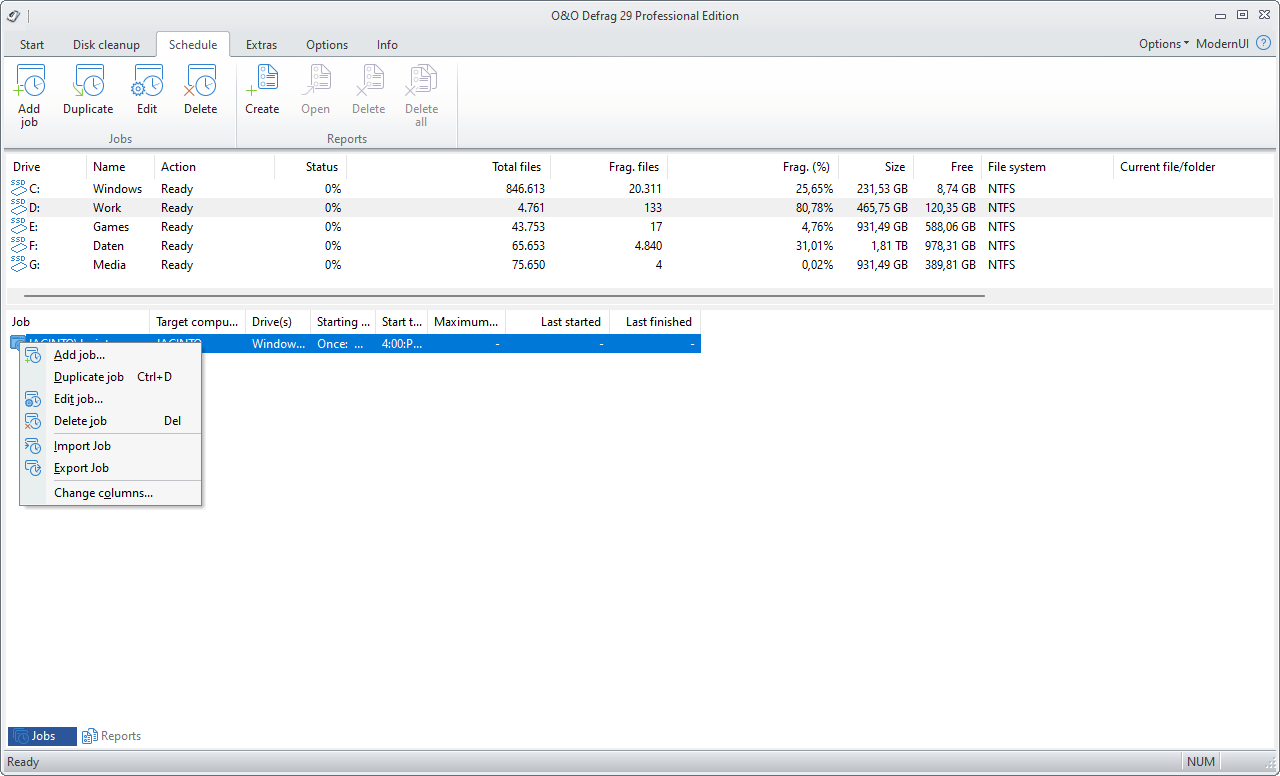The image size is (1280, 776).
Task: Click the Add job context menu icon
Action: pyautogui.click(x=33, y=355)
